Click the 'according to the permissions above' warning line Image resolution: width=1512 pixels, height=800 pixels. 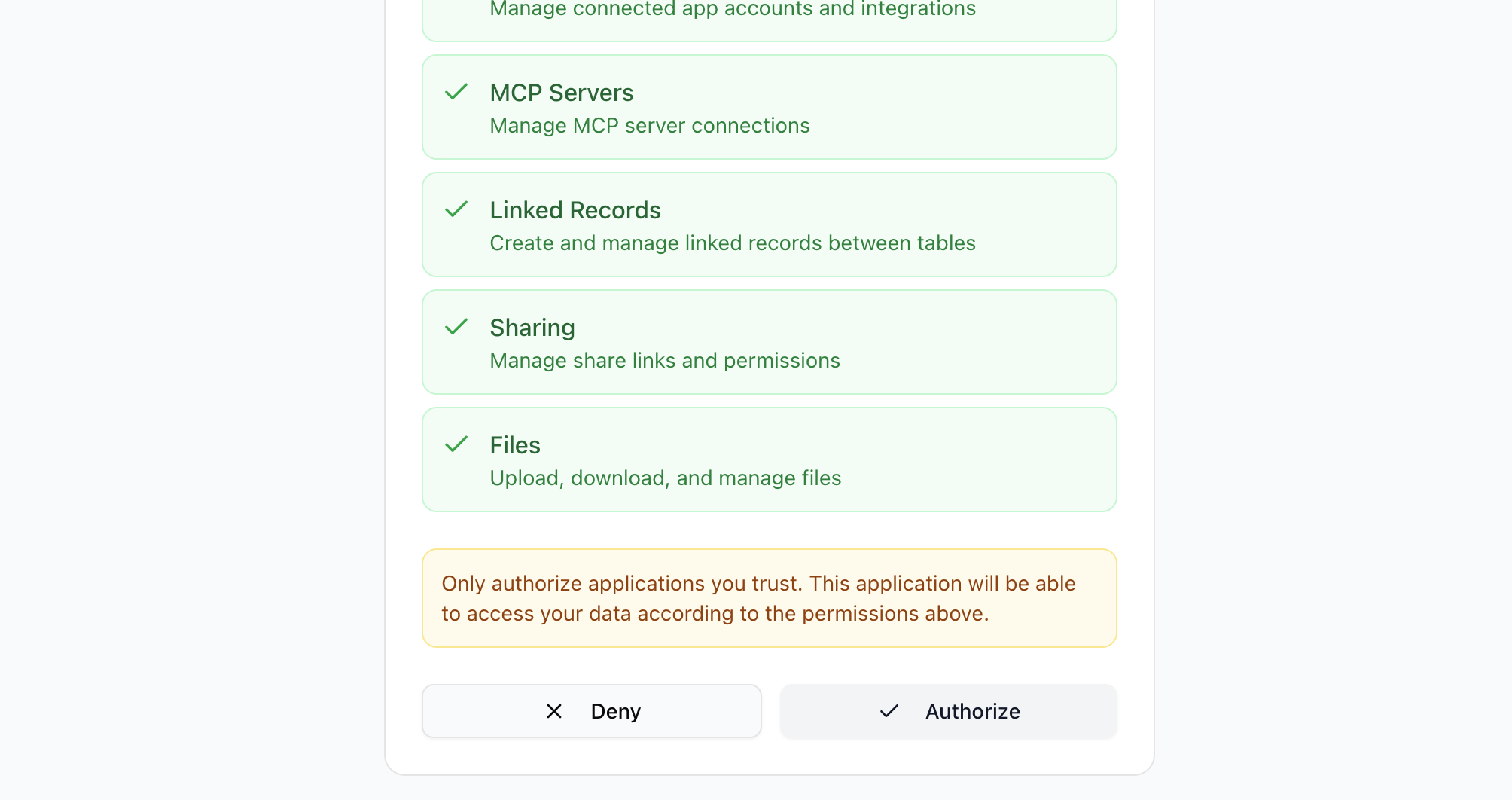(x=715, y=614)
